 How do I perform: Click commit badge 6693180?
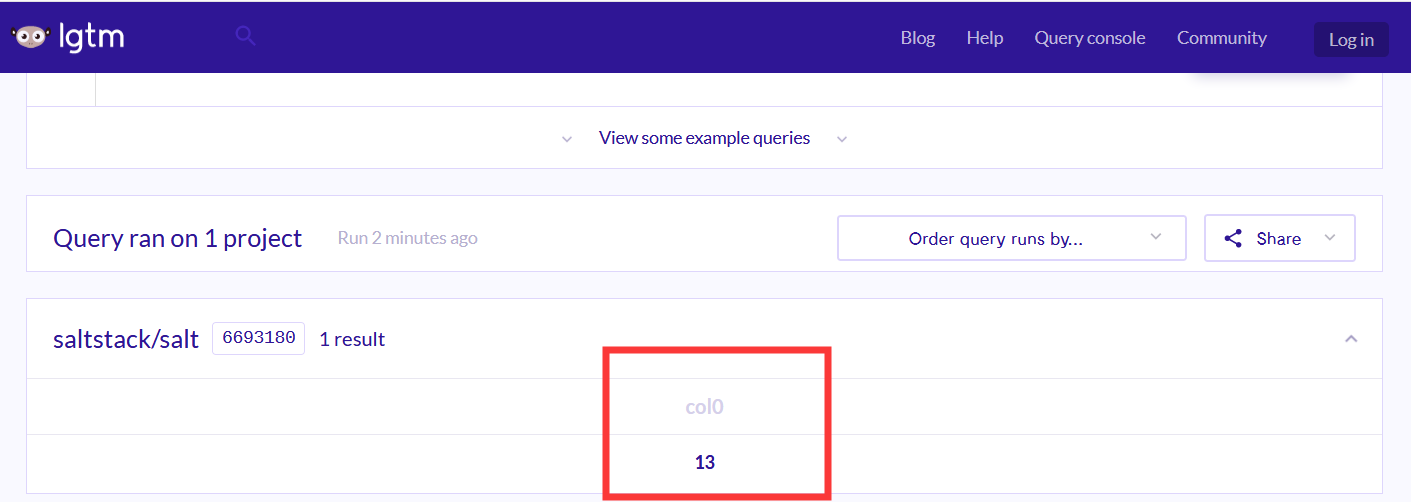tap(258, 338)
